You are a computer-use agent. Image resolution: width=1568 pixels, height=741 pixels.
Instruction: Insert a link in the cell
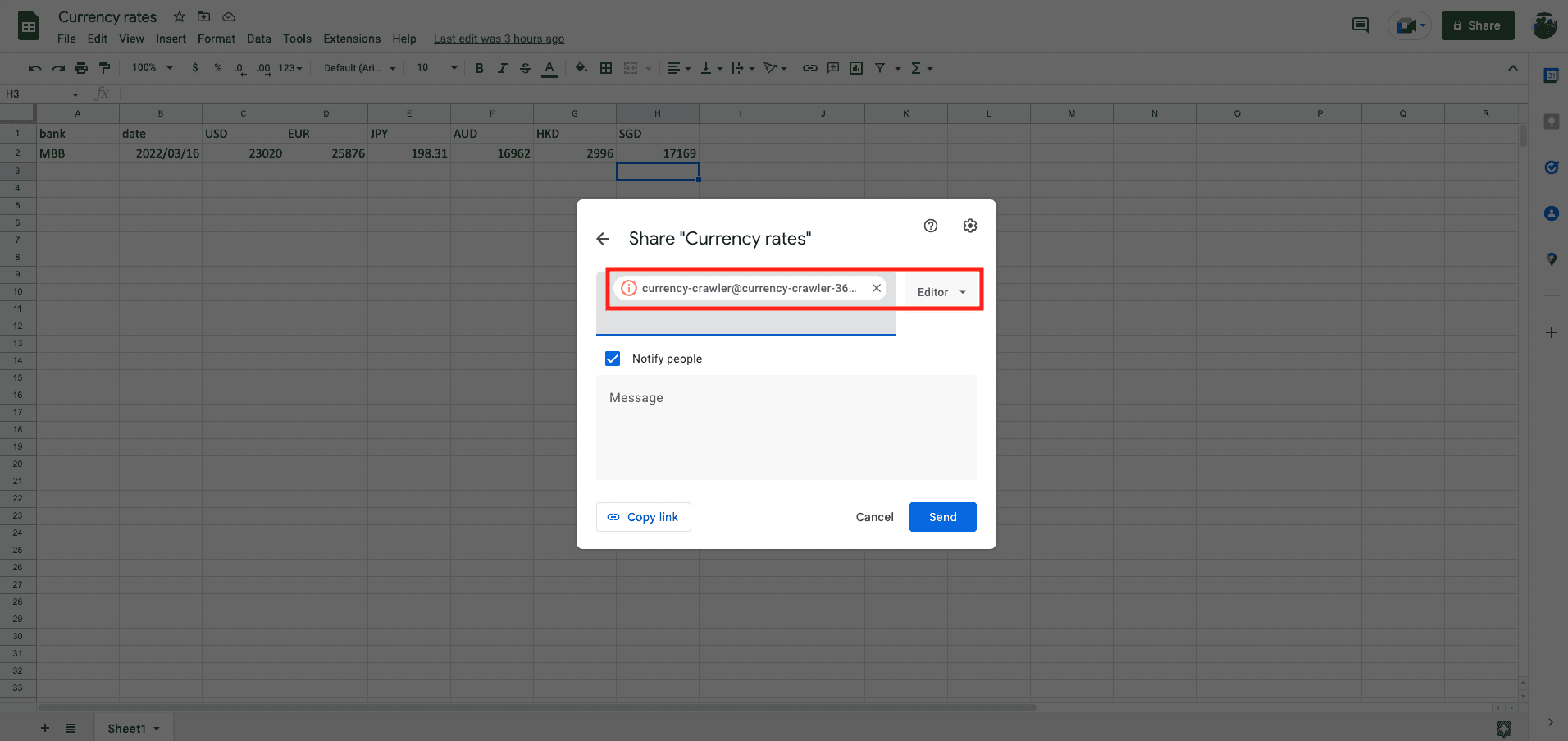[x=810, y=68]
